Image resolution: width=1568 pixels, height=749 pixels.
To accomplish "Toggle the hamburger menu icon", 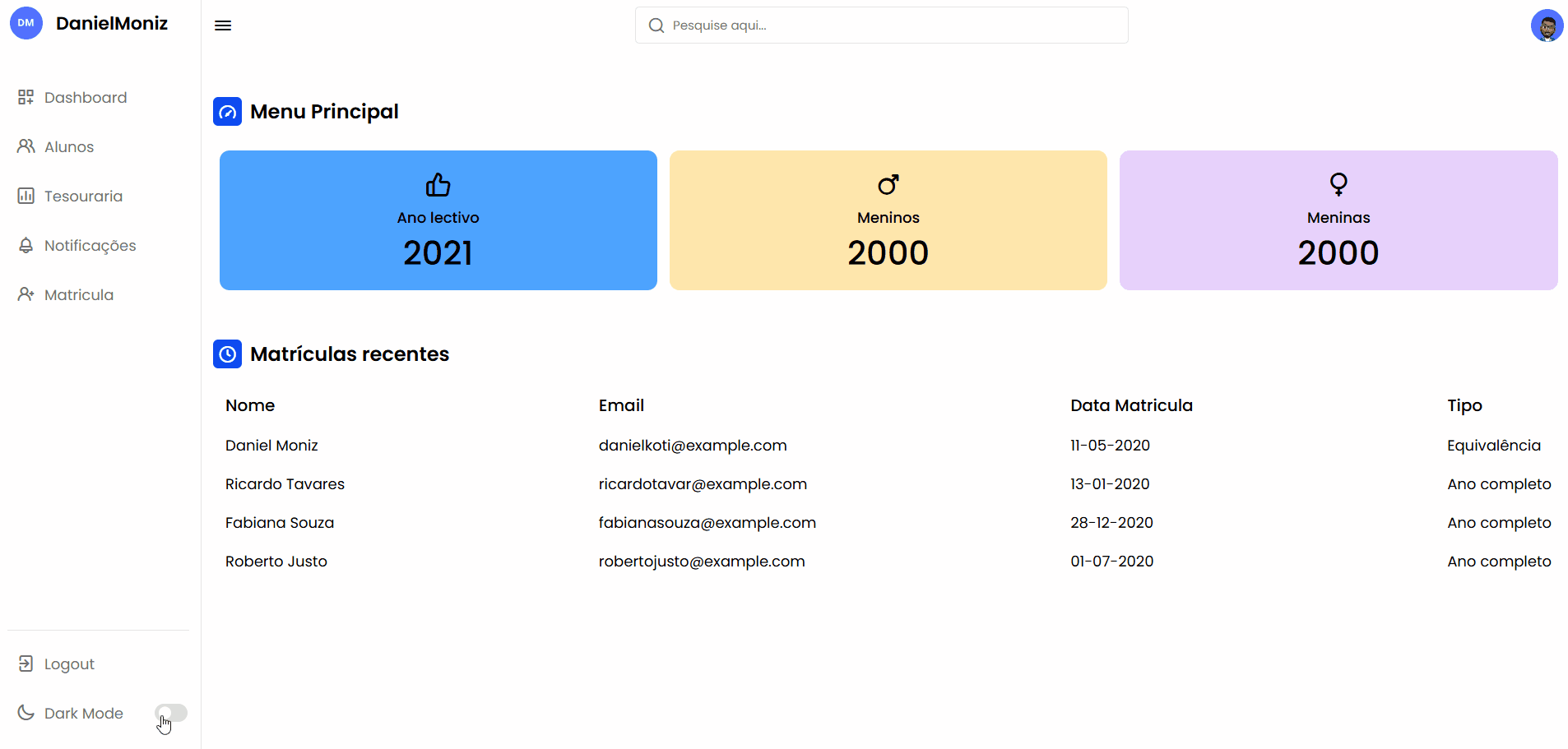I will pos(223,25).
